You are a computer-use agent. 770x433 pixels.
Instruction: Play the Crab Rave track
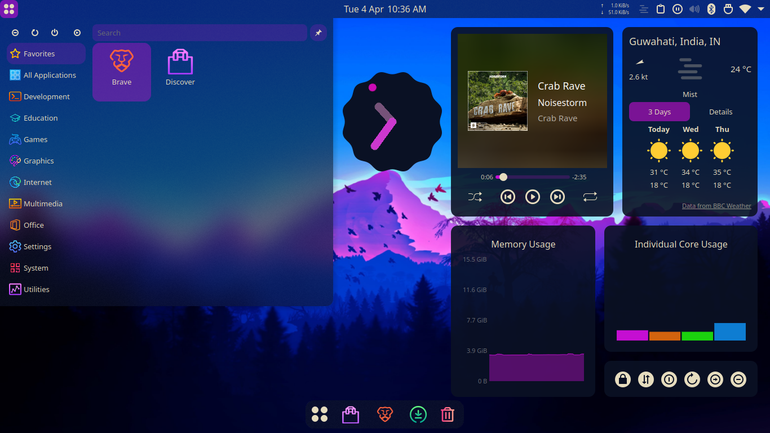532,197
